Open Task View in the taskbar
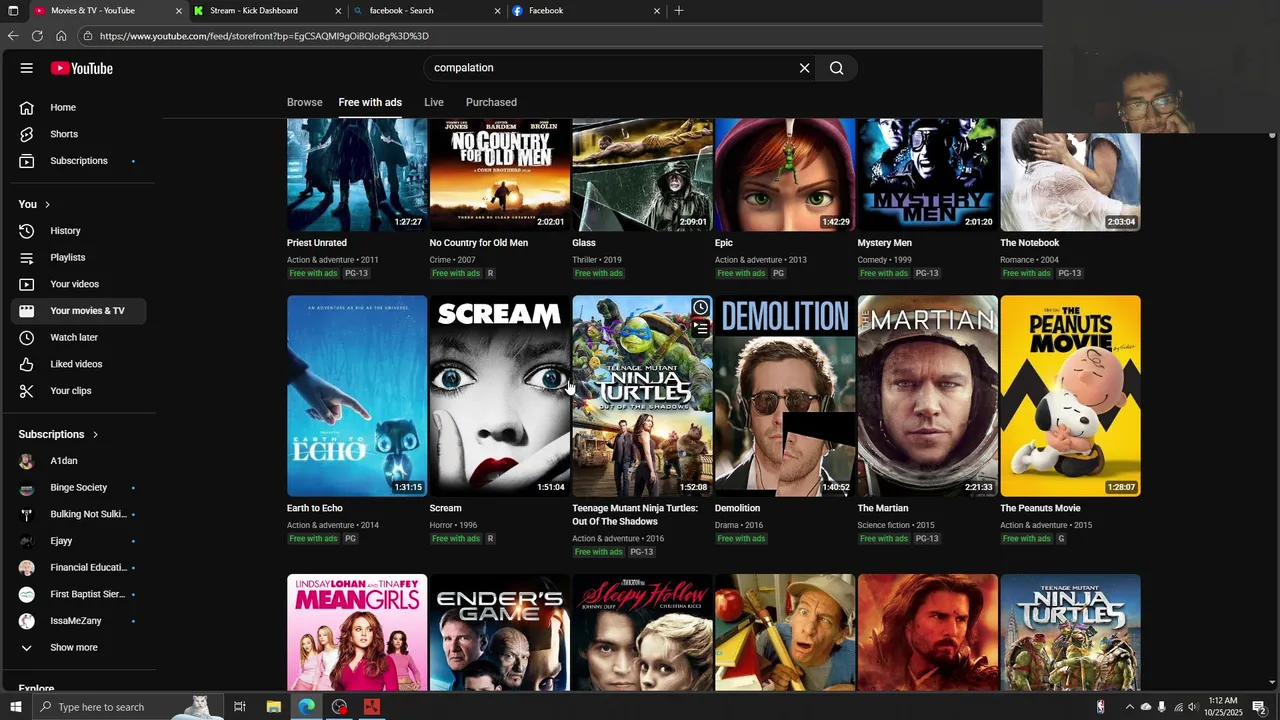 tap(240, 707)
